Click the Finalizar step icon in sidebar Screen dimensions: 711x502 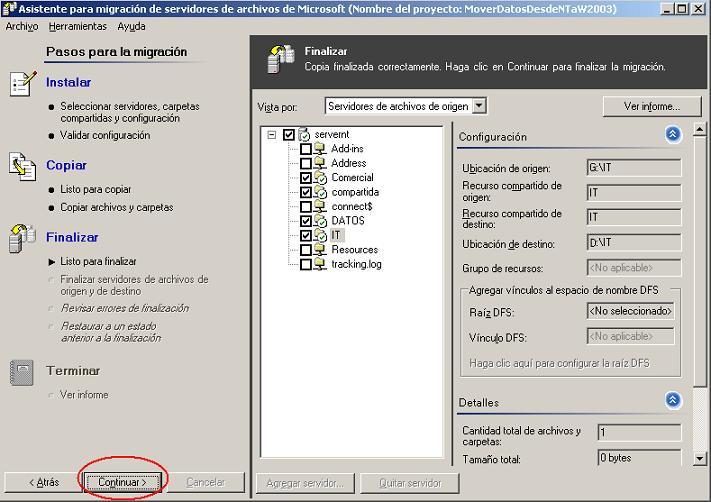pyautogui.click(x=22, y=238)
